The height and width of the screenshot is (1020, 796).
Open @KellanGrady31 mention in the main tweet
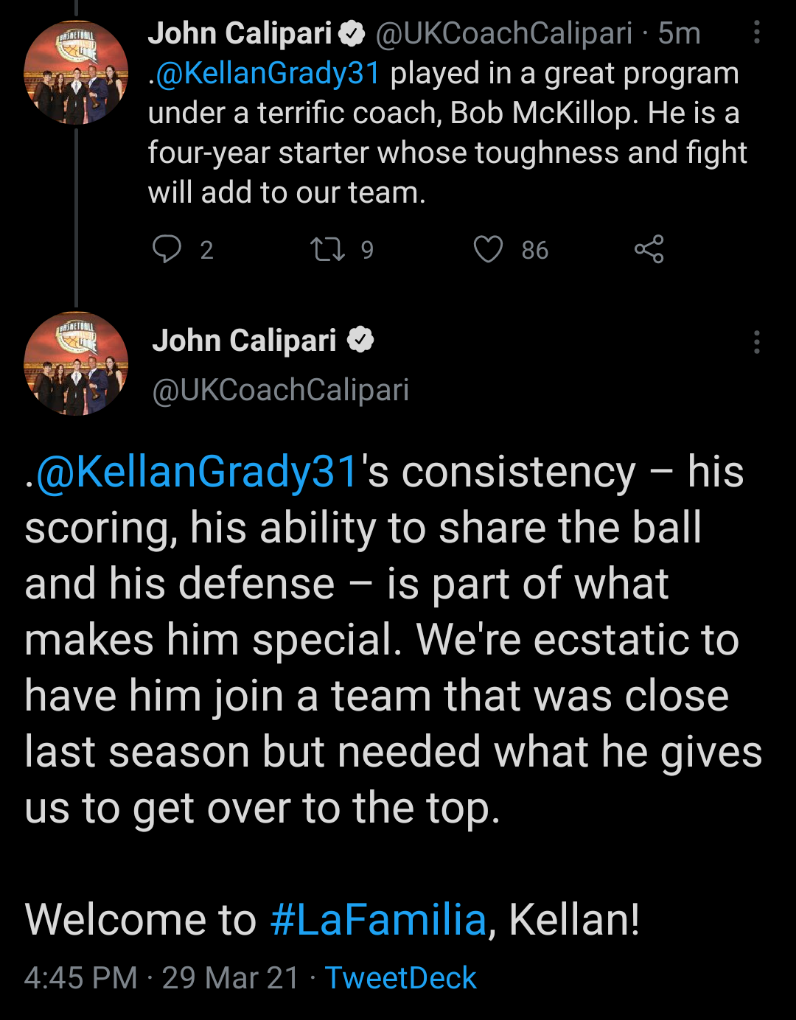click(196, 472)
